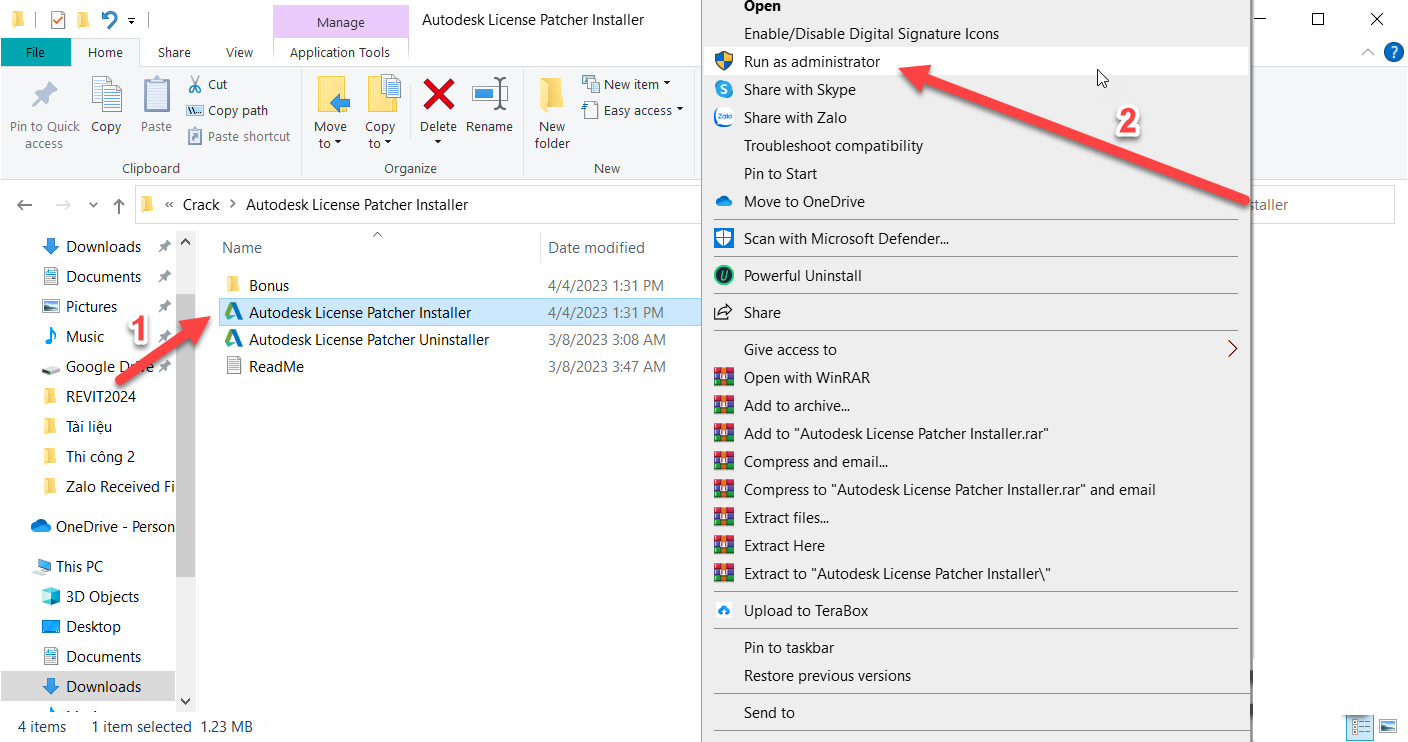Open Pictures in the navigation pane
The image size is (1408, 742).
pos(92,307)
